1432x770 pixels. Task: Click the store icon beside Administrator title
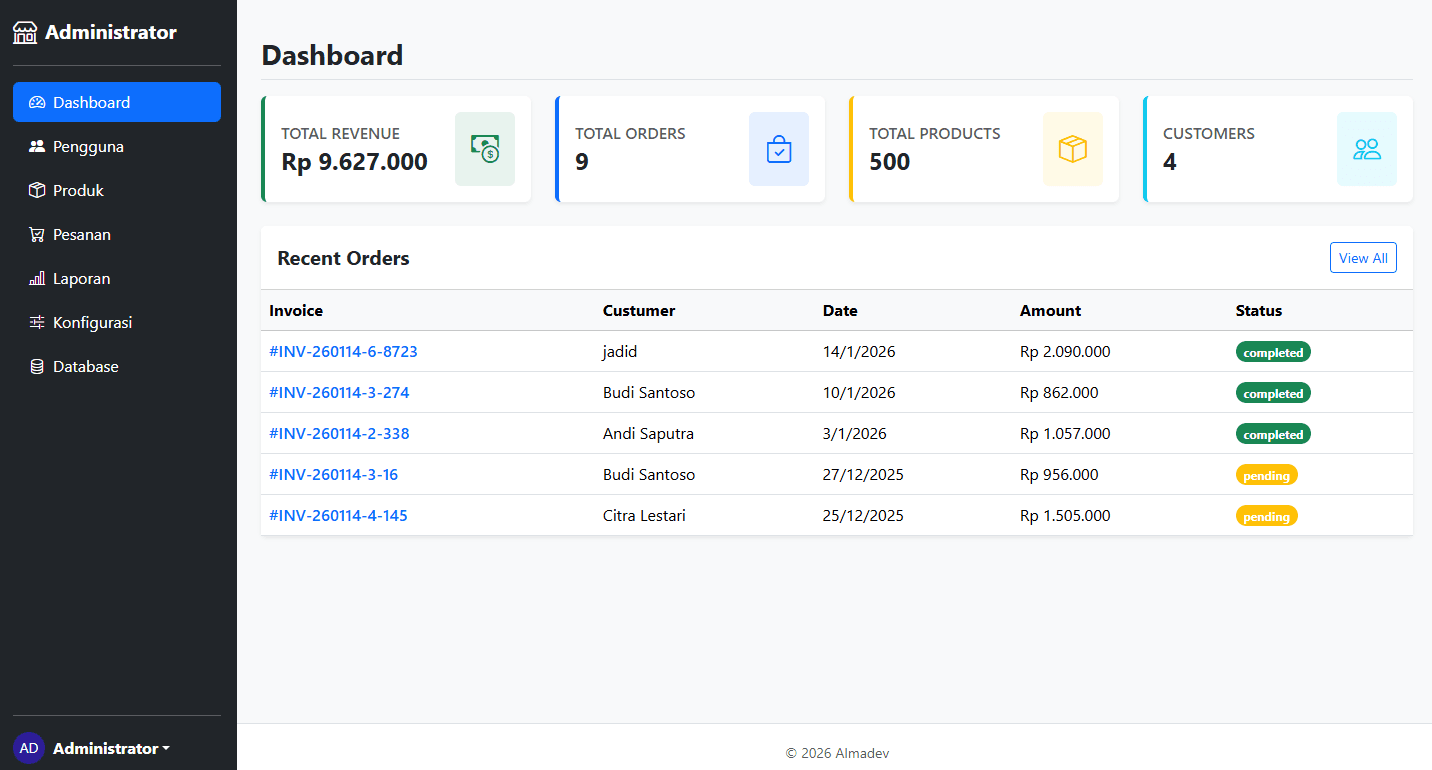click(25, 33)
